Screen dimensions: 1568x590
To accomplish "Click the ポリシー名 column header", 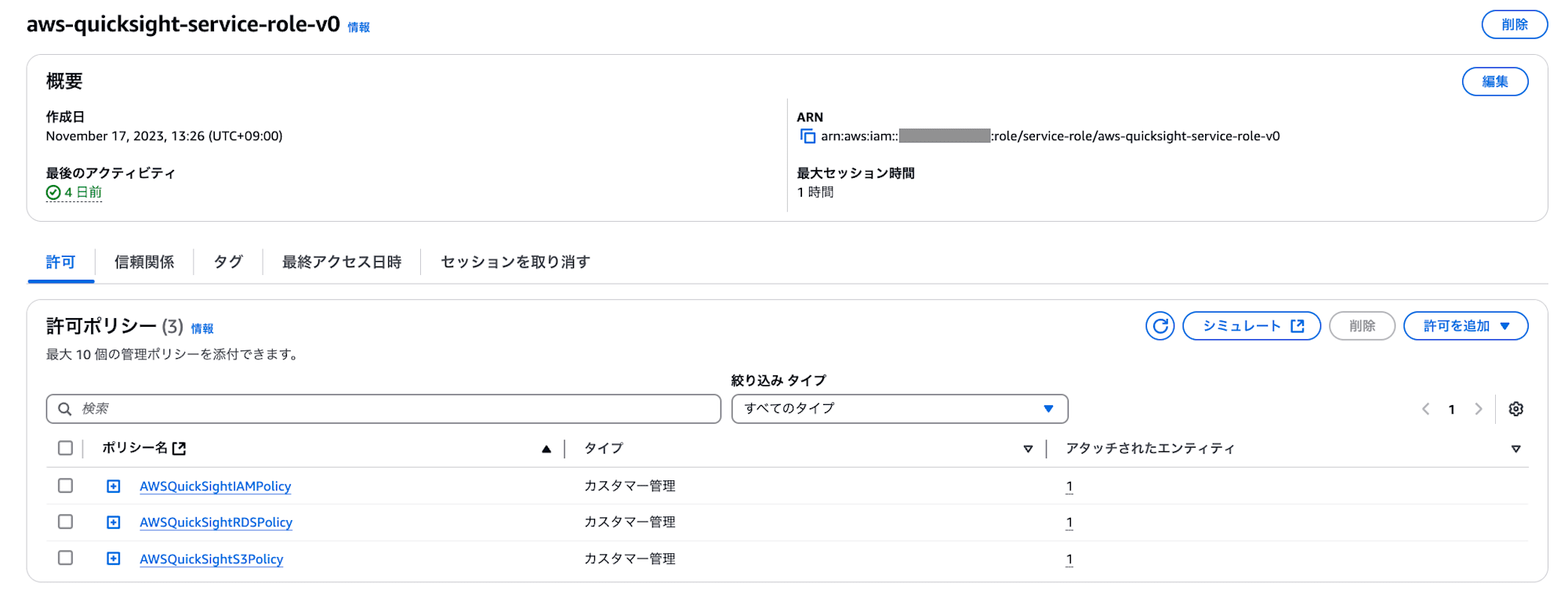I will [135, 448].
